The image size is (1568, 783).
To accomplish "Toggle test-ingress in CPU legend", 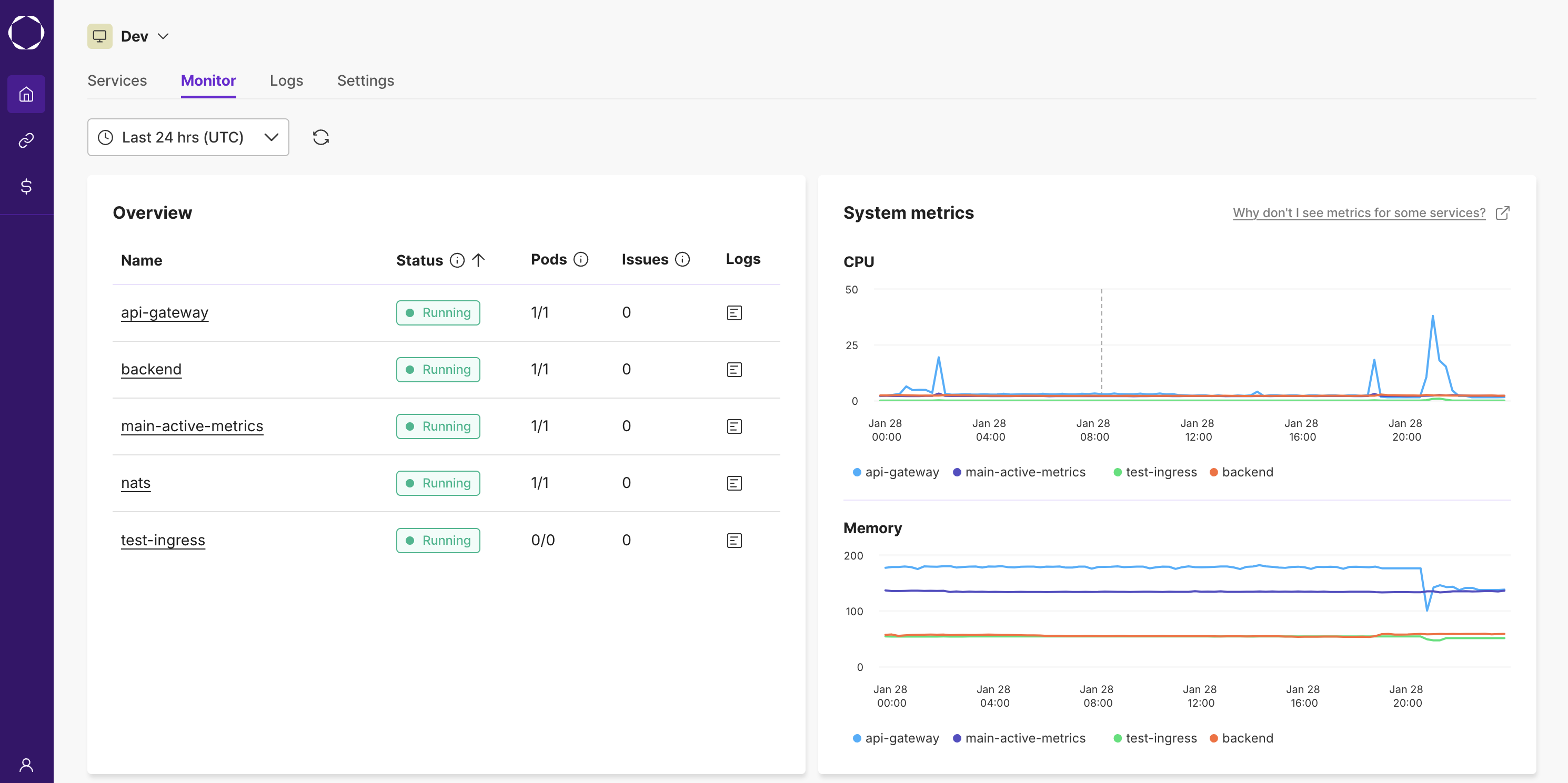I will click(x=1155, y=472).
